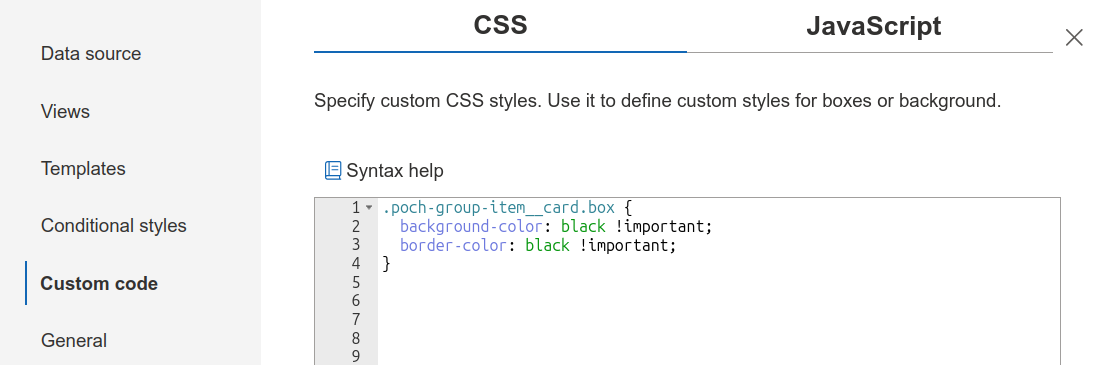Open the Views section

coord(65,111)
